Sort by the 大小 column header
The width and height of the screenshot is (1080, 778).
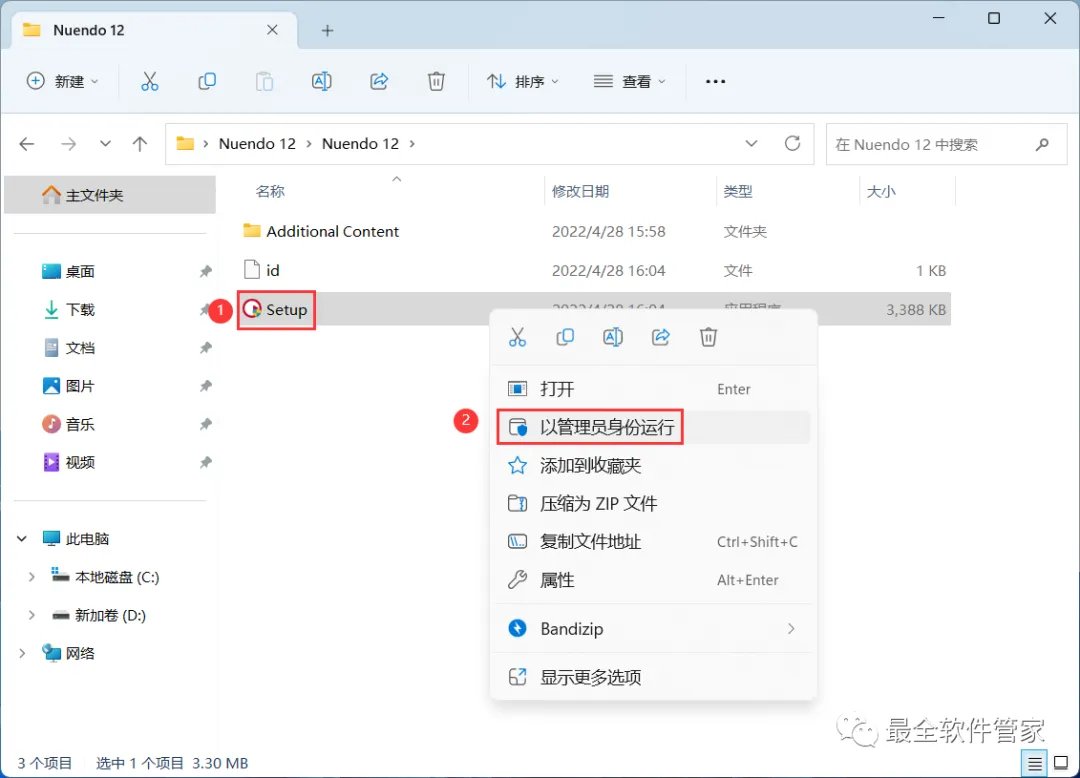(881, 191)
